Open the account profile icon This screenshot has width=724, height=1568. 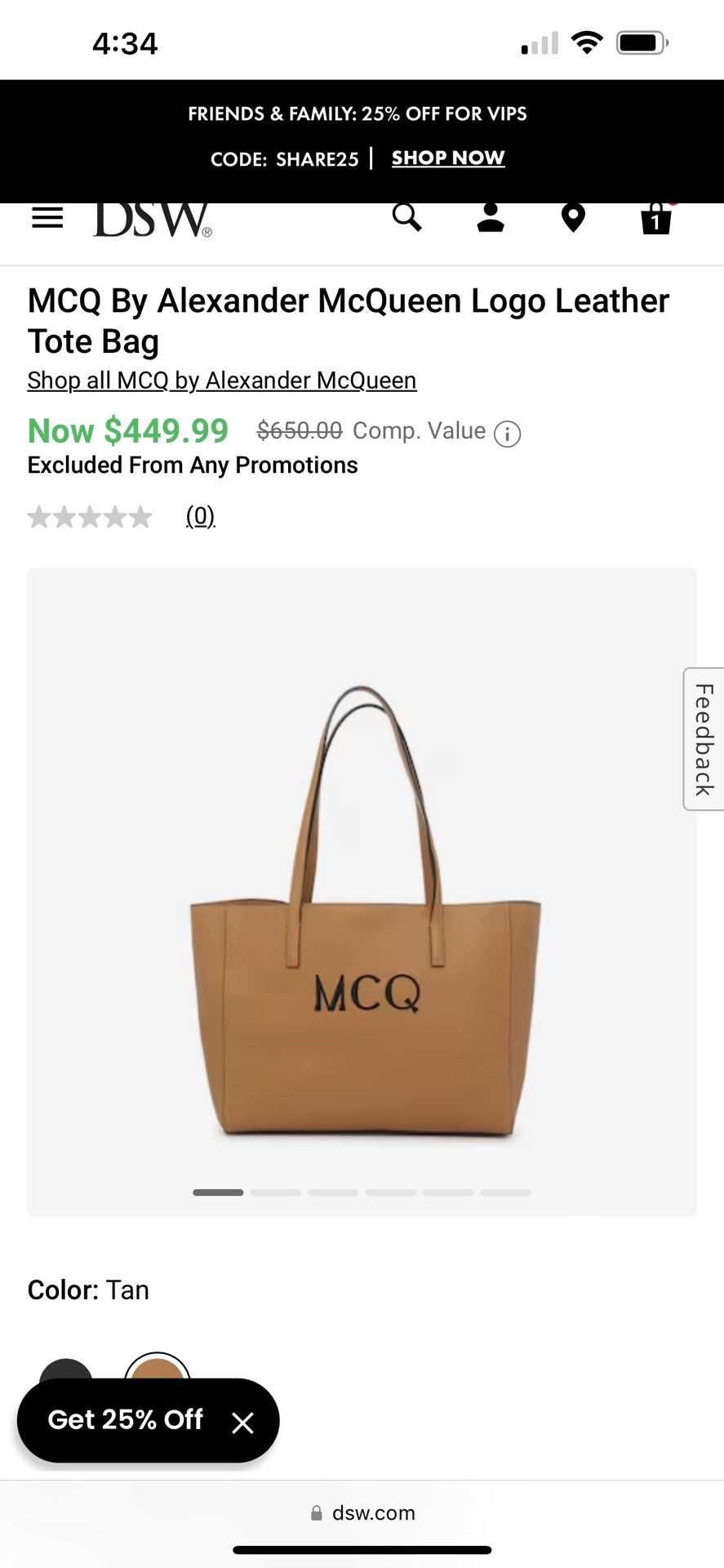point(491,217)
